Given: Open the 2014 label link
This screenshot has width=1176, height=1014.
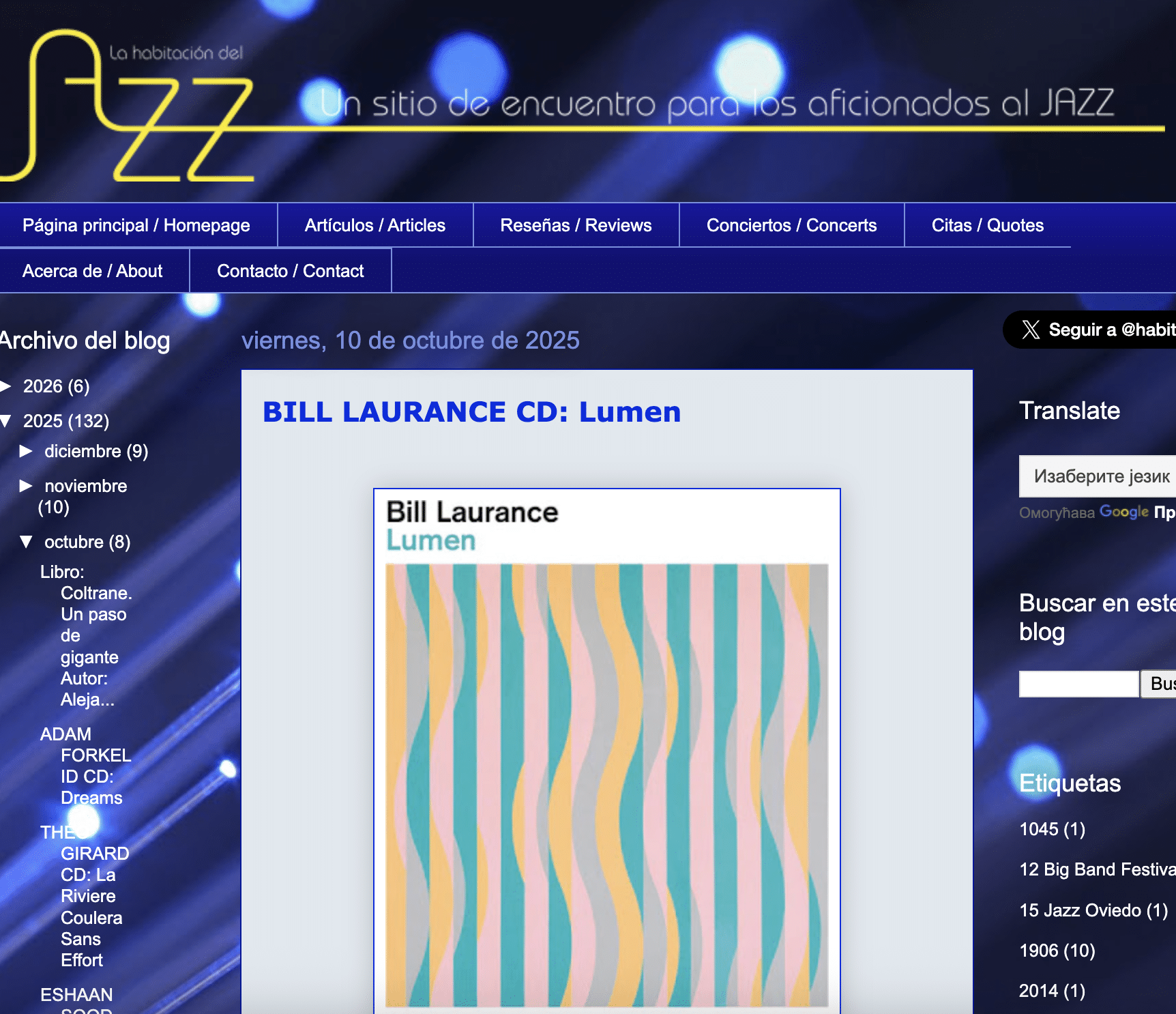Looking at the screenshot, I should [x=1052, y=991].
